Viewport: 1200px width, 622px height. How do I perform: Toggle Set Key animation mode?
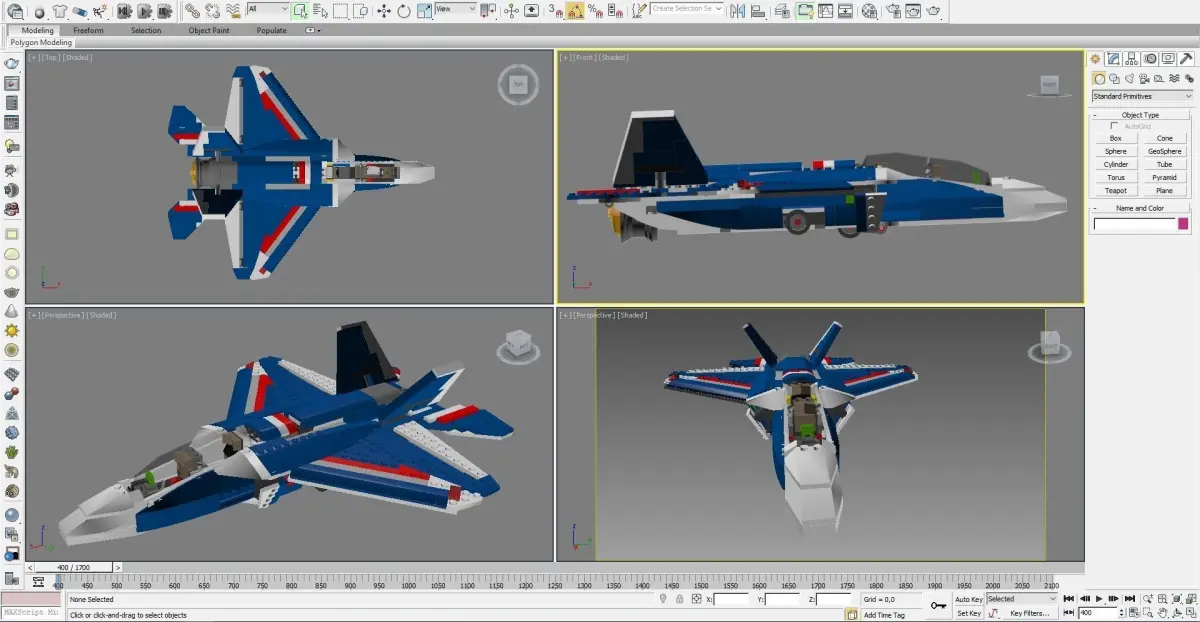coord(969,613)
